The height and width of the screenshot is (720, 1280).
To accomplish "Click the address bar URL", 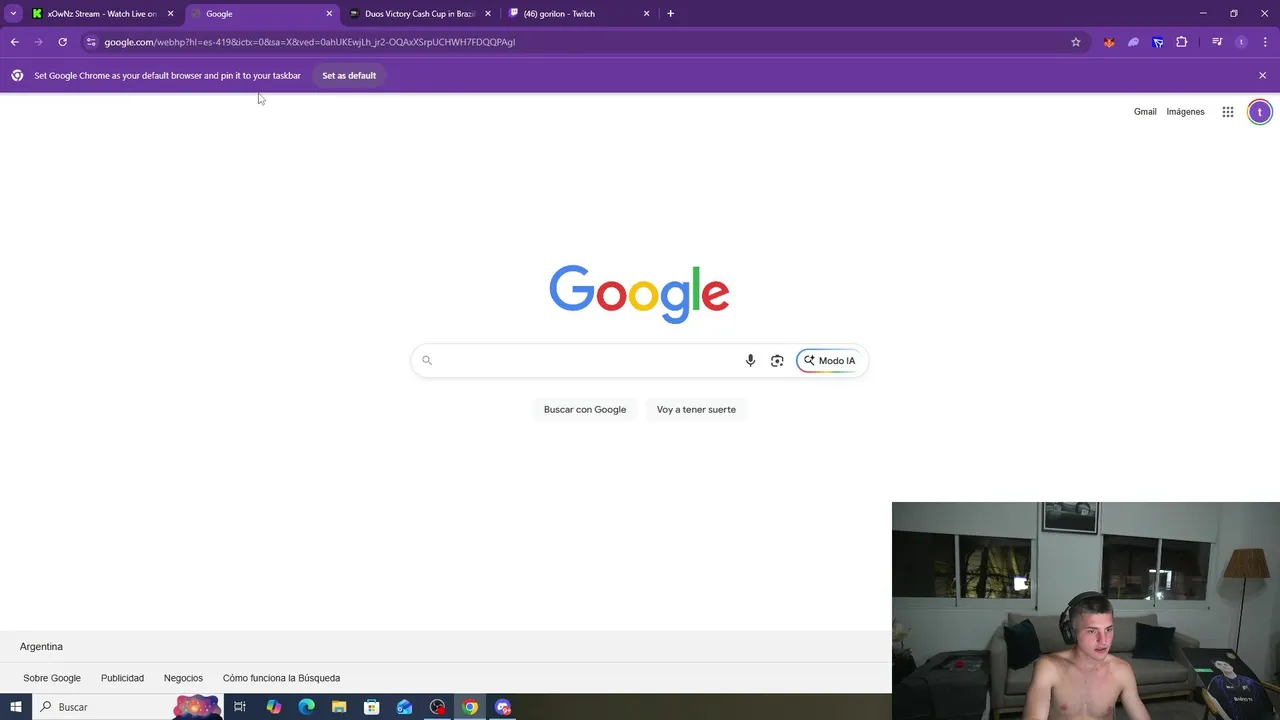I will [x=310, y=42].
